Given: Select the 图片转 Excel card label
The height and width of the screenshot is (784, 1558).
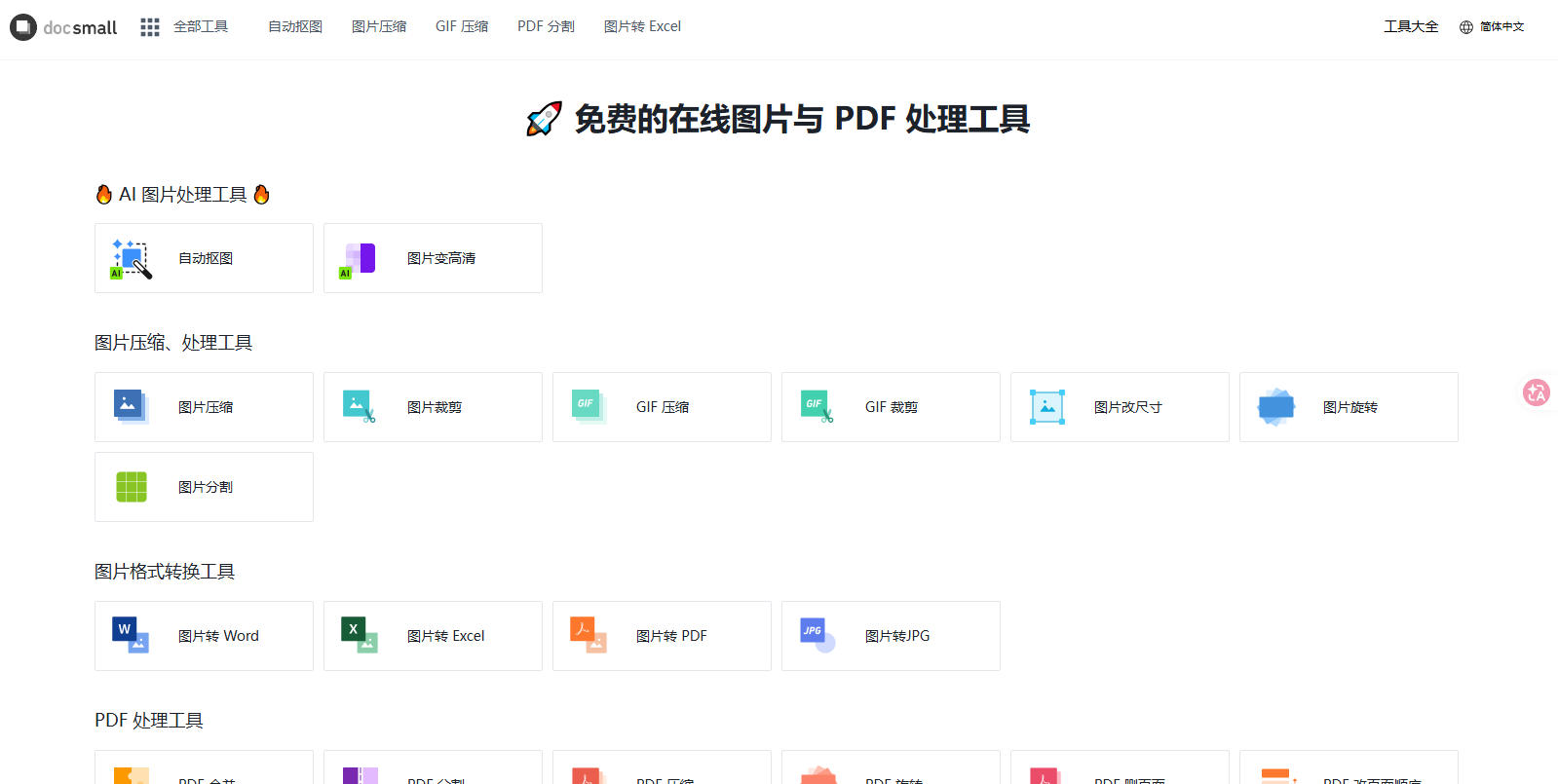Looking at the screenshot, I should pos(445,636).
